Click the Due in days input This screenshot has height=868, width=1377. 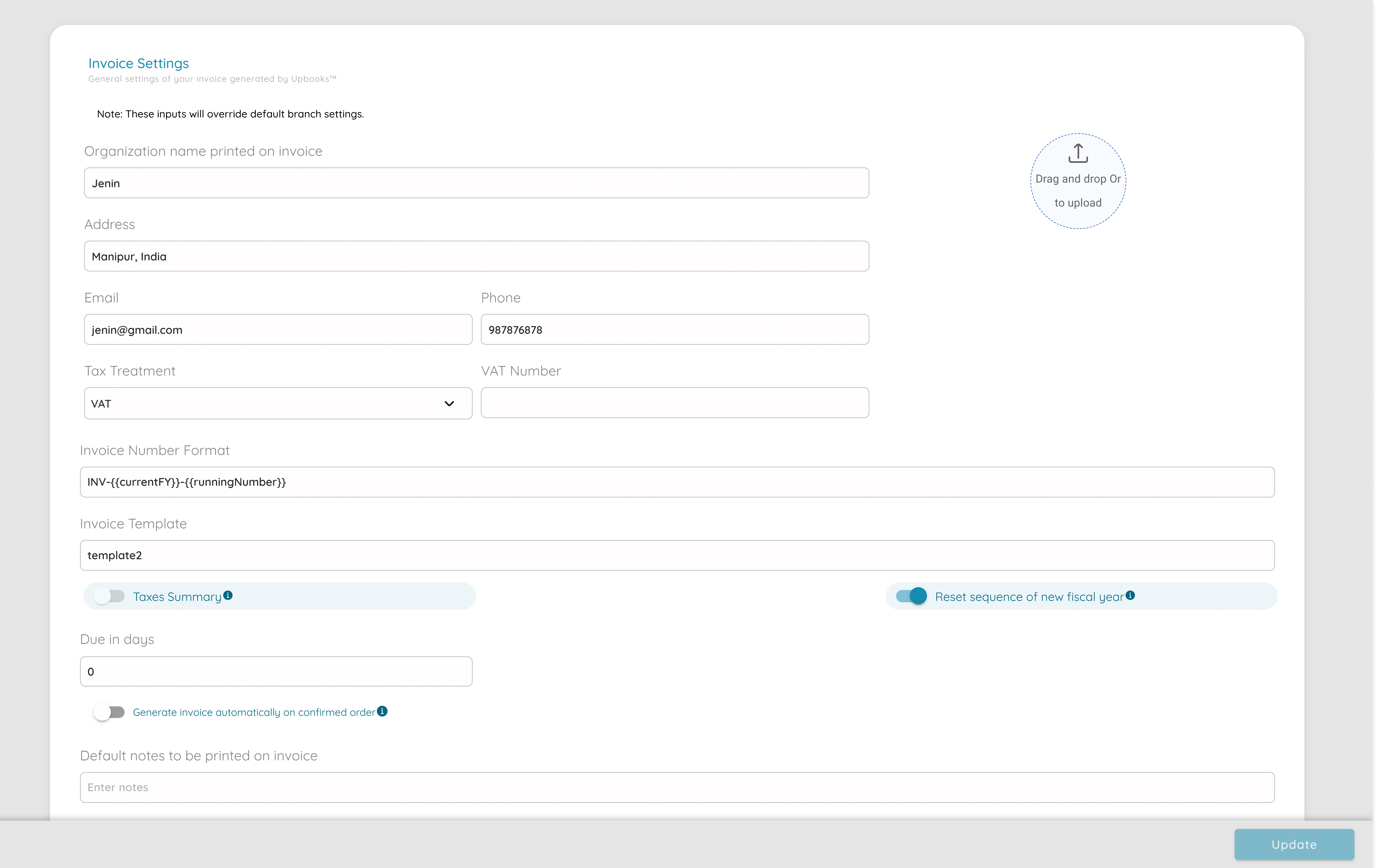(276, 671)
